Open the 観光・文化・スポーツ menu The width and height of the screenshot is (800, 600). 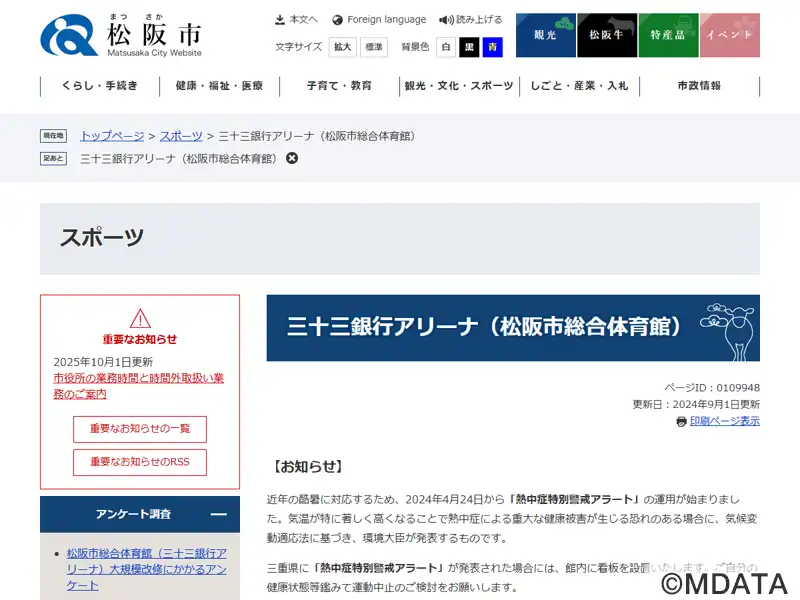(459, 86)
